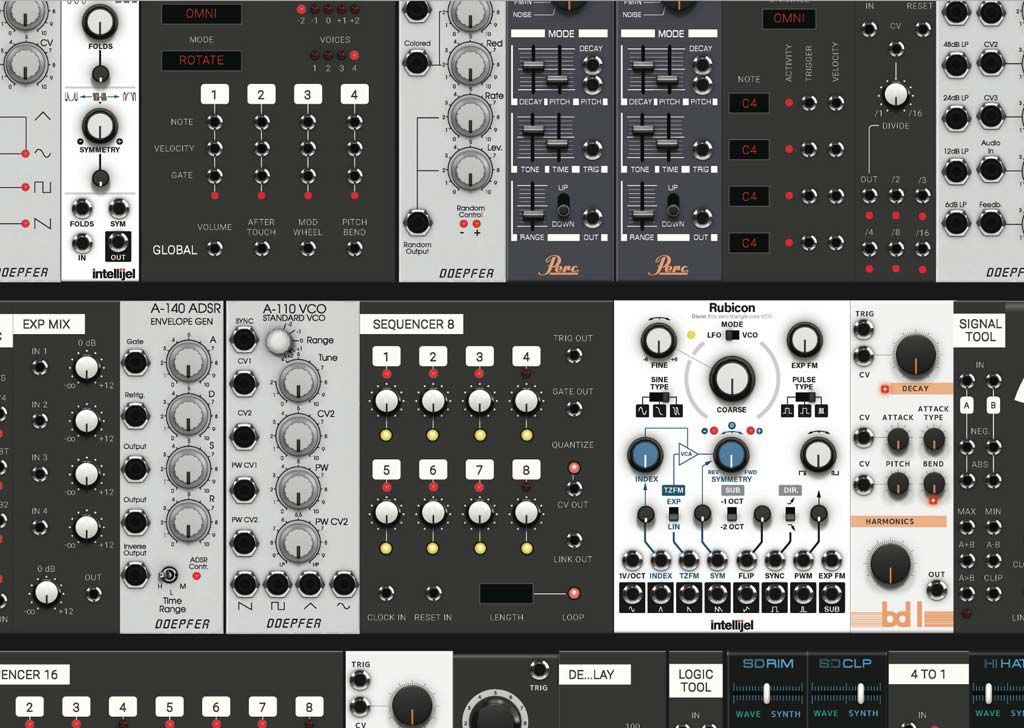Click the A-140 ADSR Gate input jack
This screenshot has width=1024, height=728.
135,361
